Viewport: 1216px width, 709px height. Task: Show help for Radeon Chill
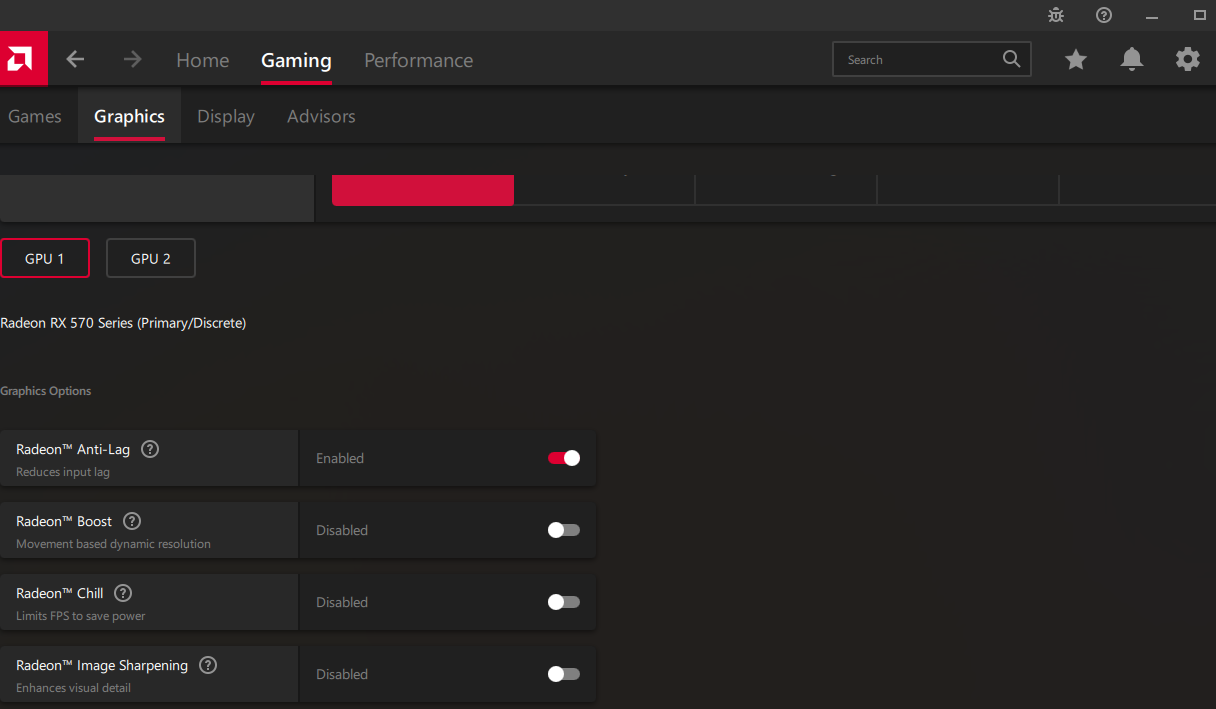(123, 593)
